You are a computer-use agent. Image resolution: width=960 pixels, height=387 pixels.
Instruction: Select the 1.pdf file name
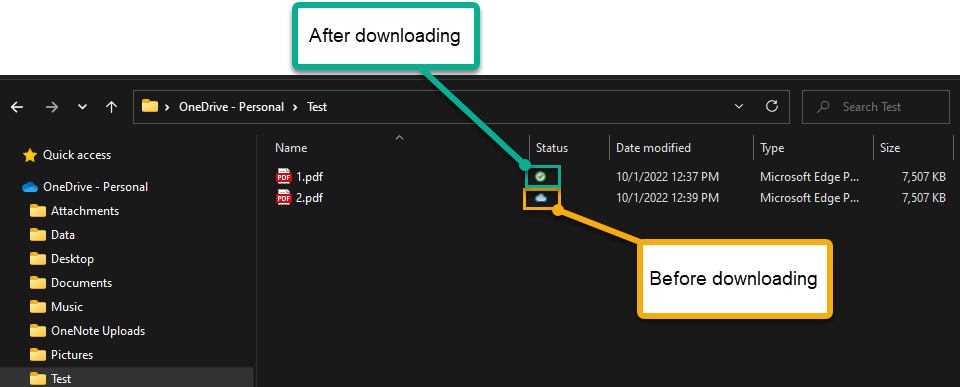(x=309, y=177)
